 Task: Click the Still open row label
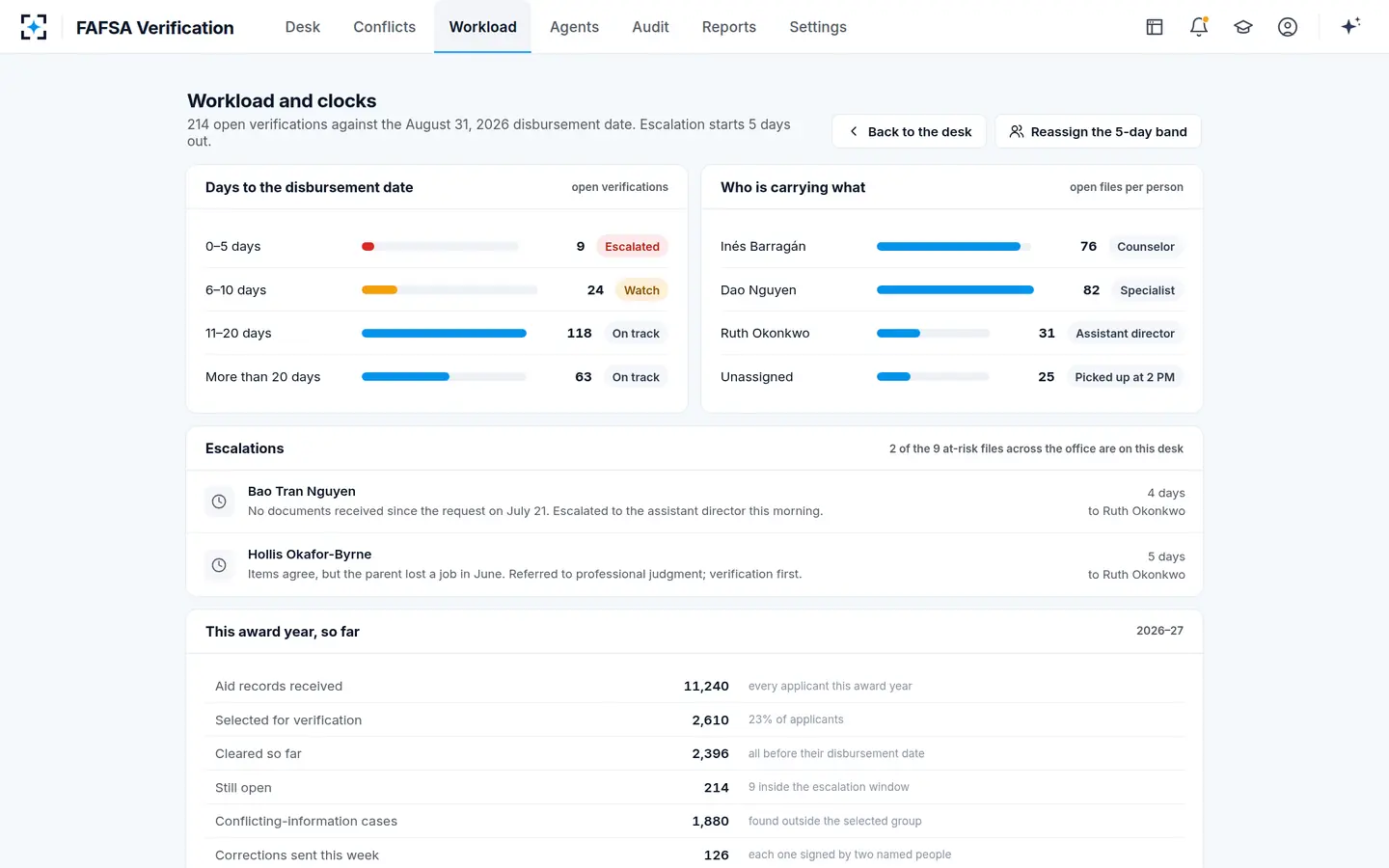(x=243, y=788)
